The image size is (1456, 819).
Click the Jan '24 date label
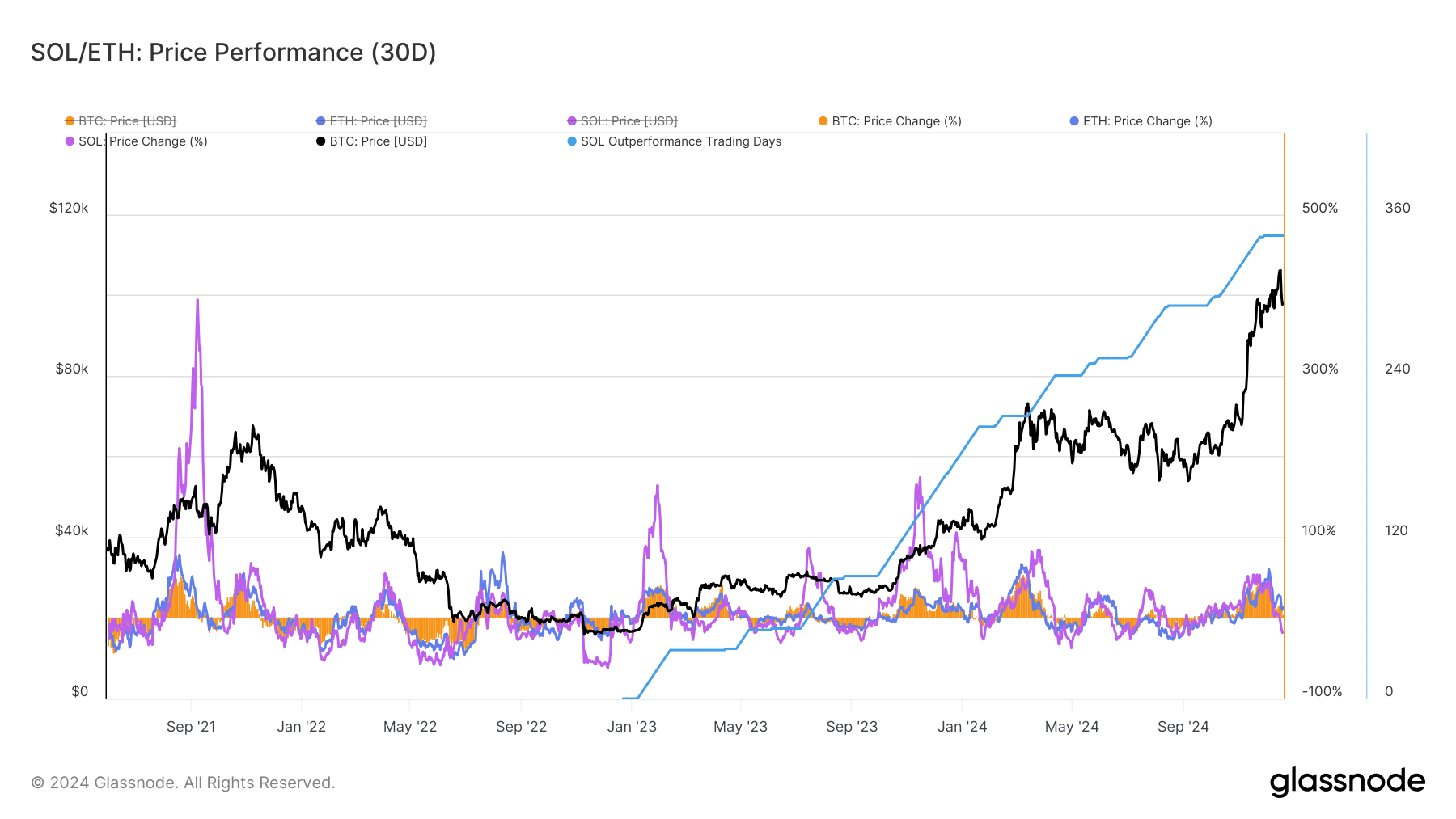[x=962, y=727]
